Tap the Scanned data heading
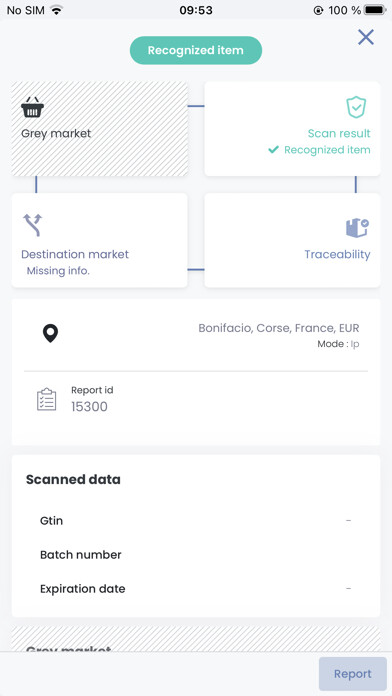 pos(73,479)
